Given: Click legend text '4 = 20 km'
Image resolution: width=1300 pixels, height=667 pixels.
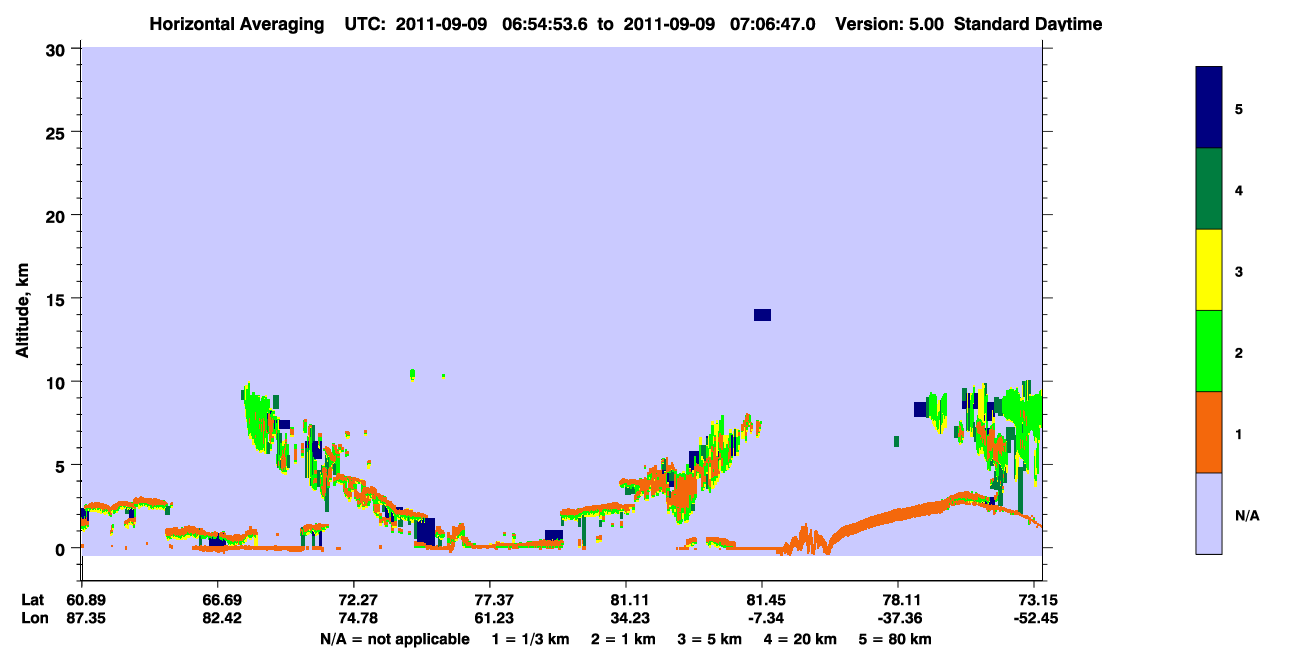Looking at the screenshot, I should (x=802, y=639).
